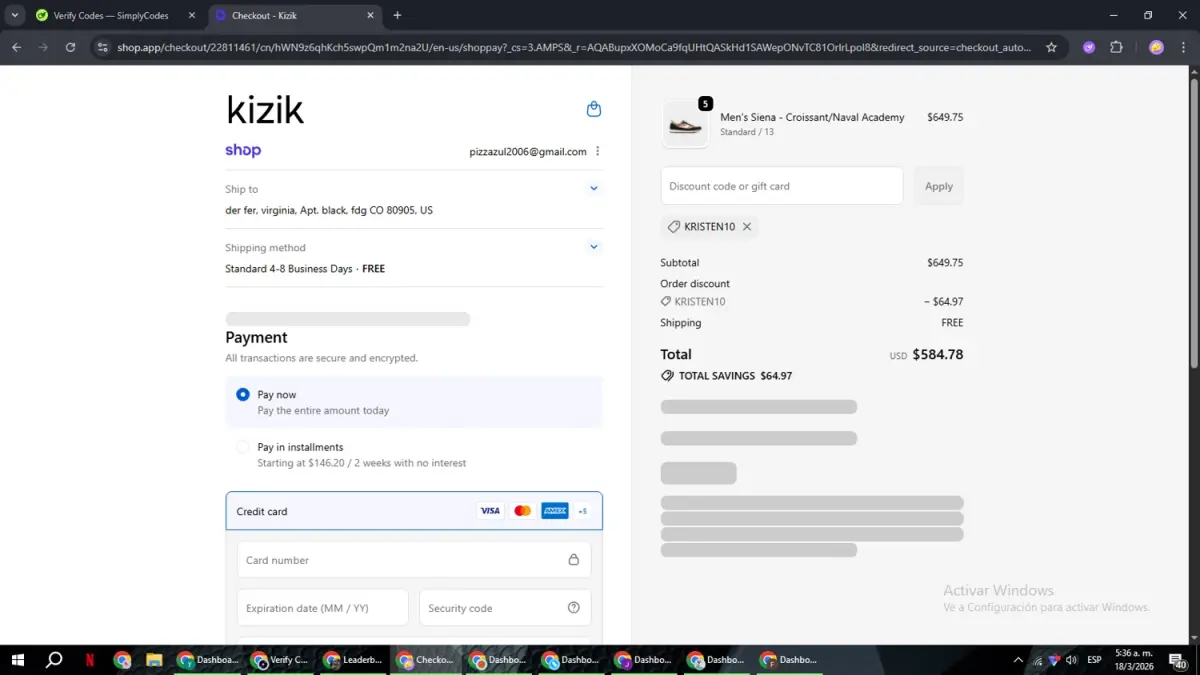
Task: Click the purple extension icon in toolbar
Action: click(x=1089, y=47)
